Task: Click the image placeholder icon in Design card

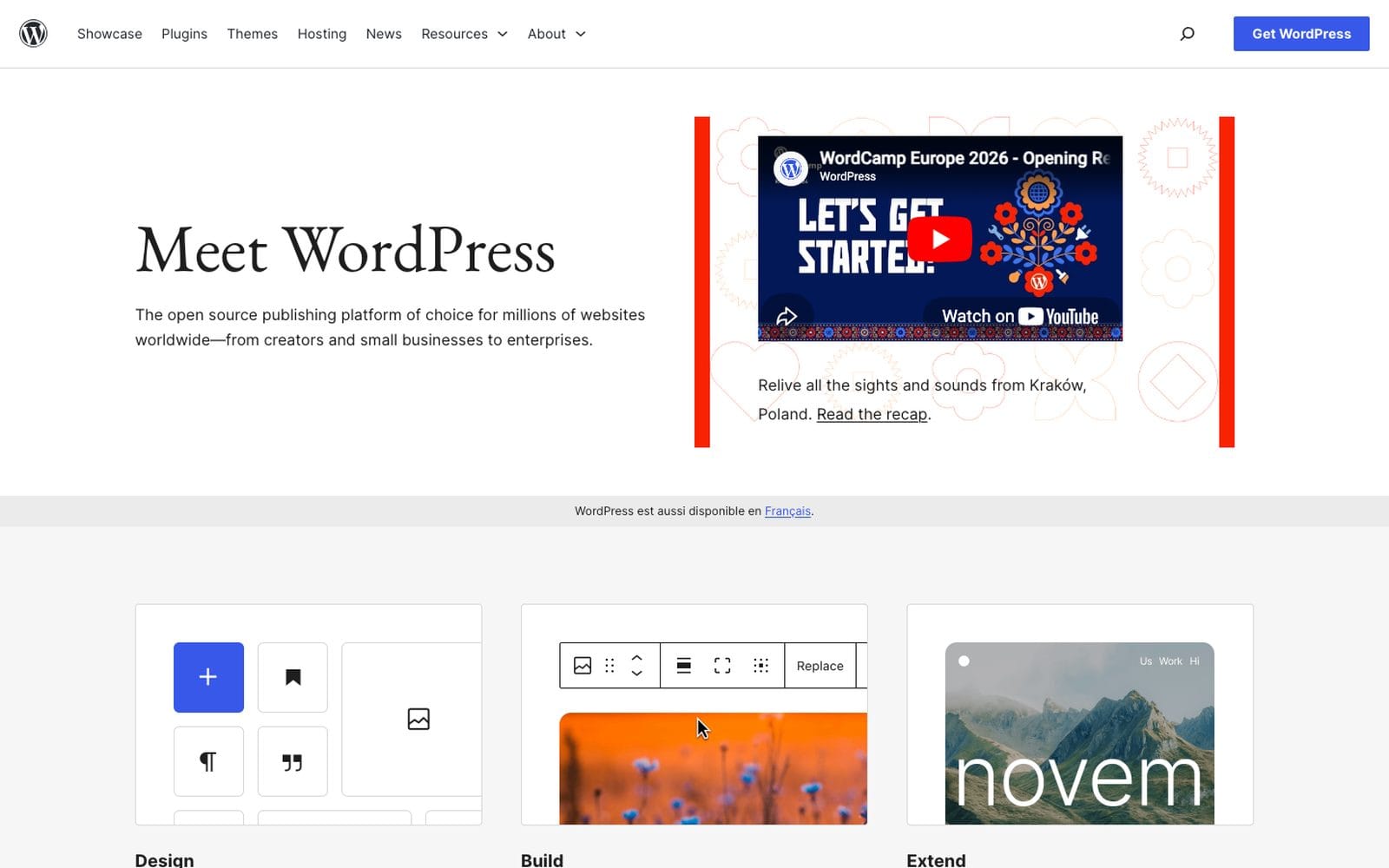Action: click(418, 719)
